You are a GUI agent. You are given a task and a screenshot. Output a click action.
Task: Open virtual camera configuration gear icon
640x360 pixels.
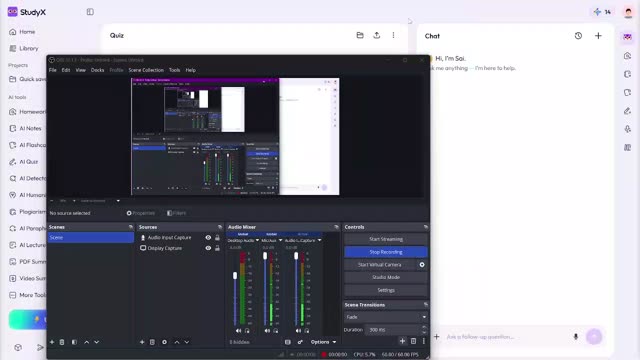click(422, 264)
